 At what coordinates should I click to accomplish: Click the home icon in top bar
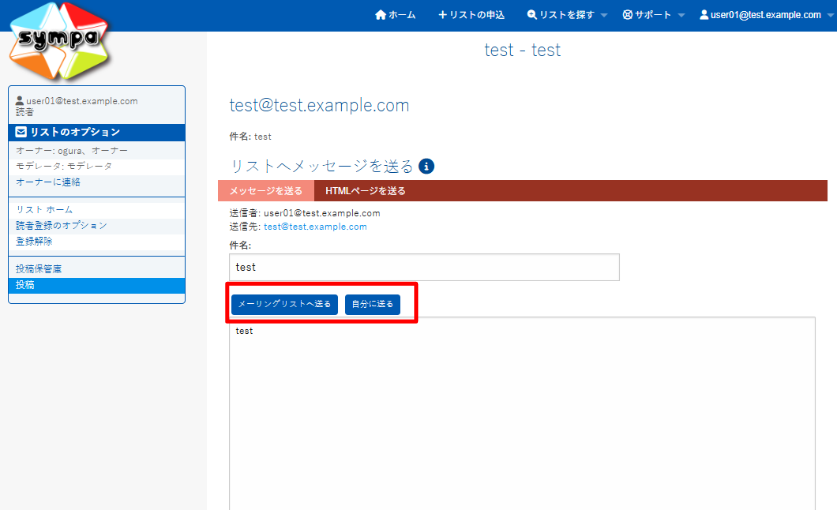[x=380, y=15]
